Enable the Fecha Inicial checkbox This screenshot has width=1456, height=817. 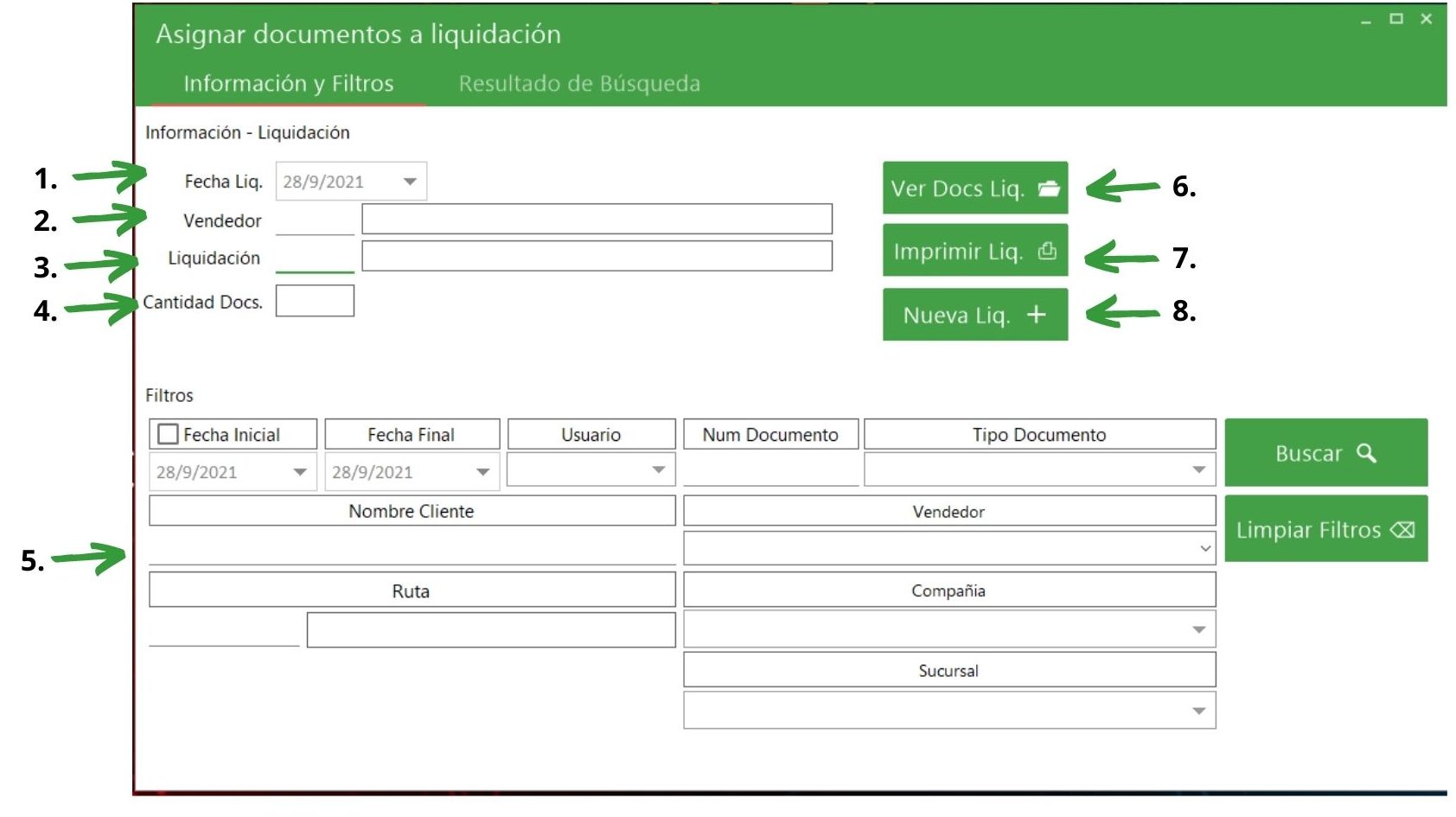[x=169, y=434]
